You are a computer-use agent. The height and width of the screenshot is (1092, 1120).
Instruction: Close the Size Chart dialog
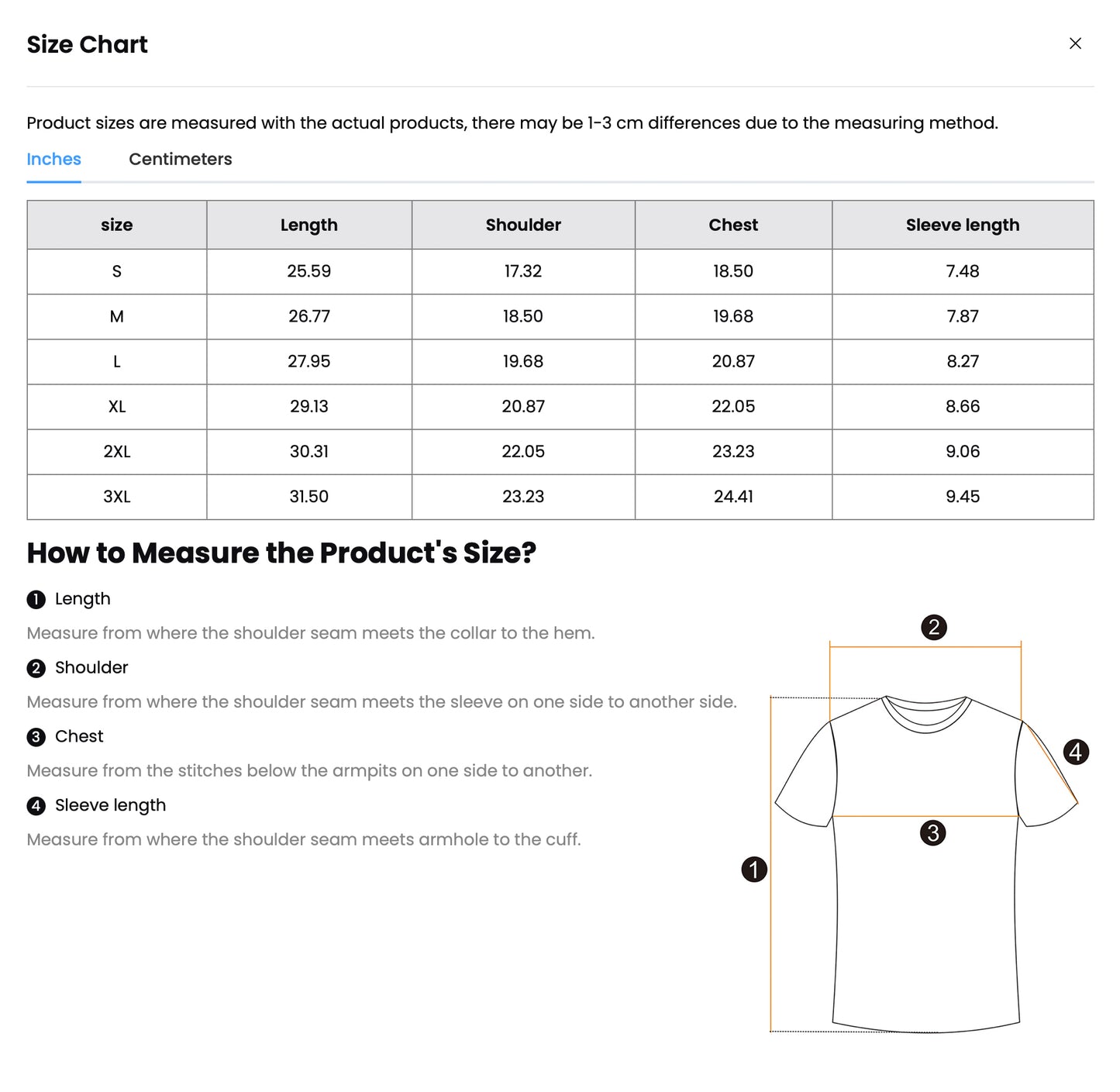1076,43
